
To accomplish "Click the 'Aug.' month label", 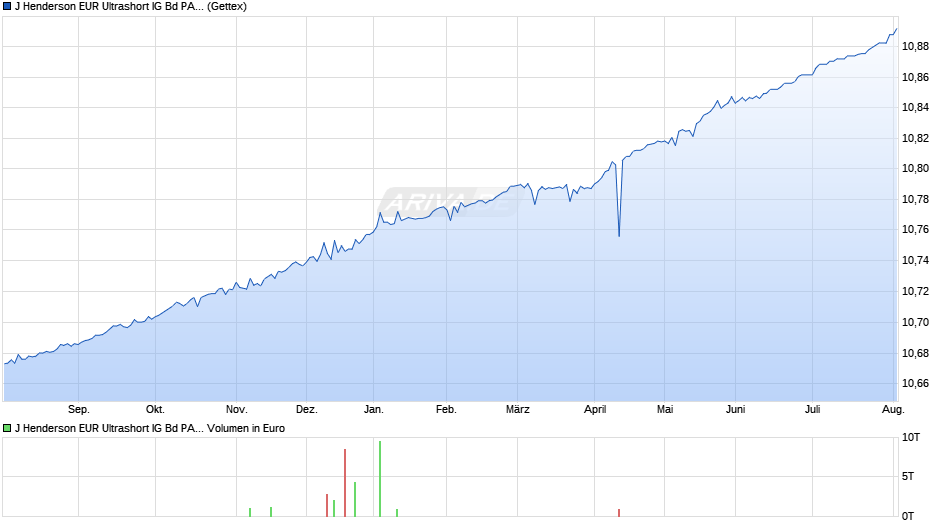I will 893,410.
